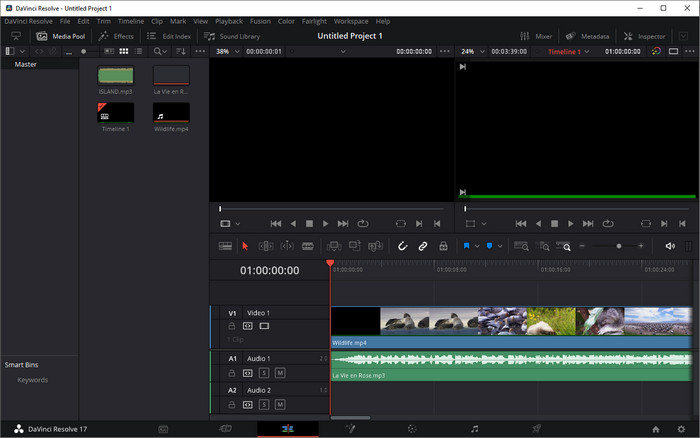700x438 pixels.
Task: Solo the Audio 2 track
Action: click(x=264, y=405)
